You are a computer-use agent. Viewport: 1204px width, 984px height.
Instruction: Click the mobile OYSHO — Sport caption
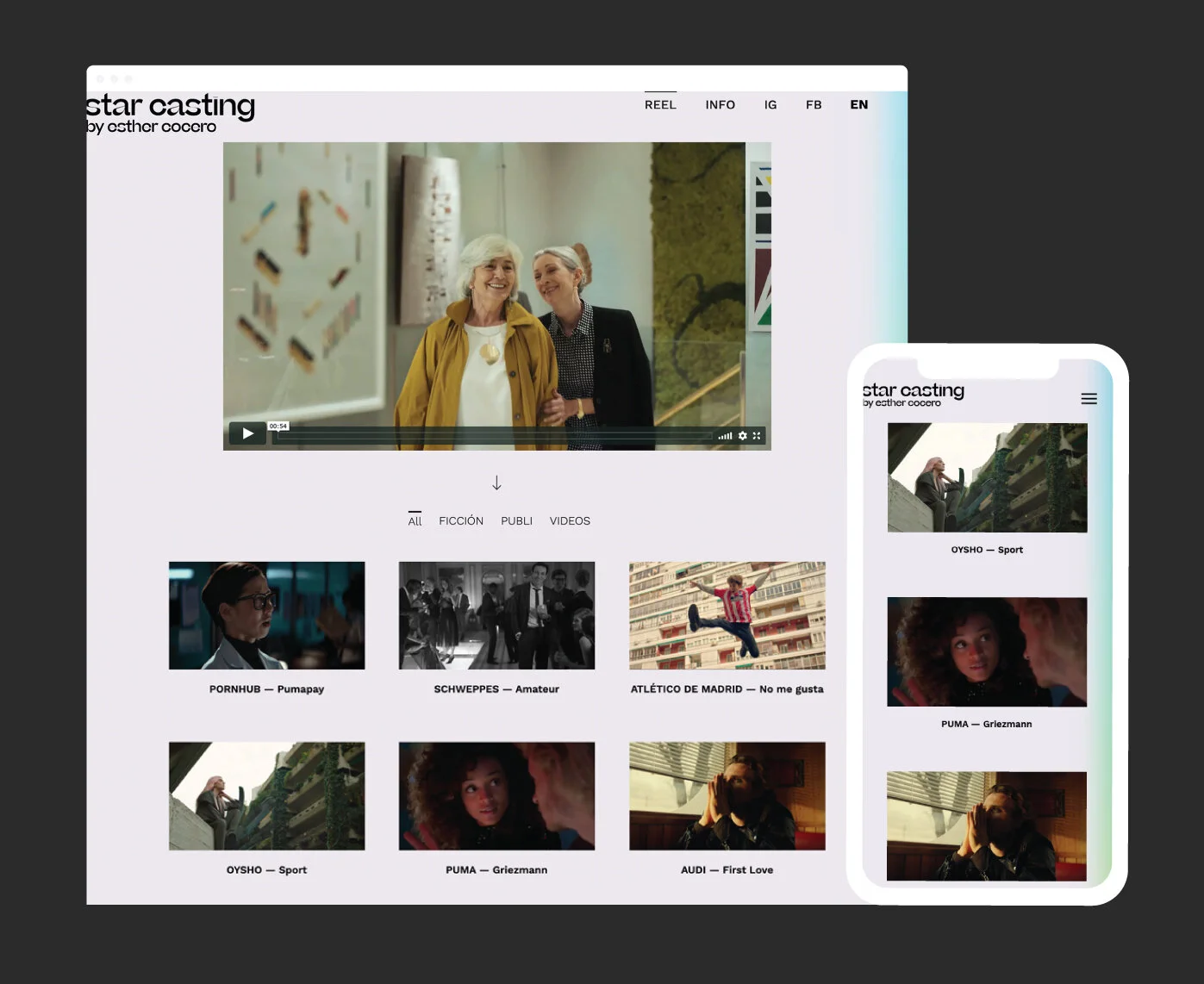click(987, 550)
